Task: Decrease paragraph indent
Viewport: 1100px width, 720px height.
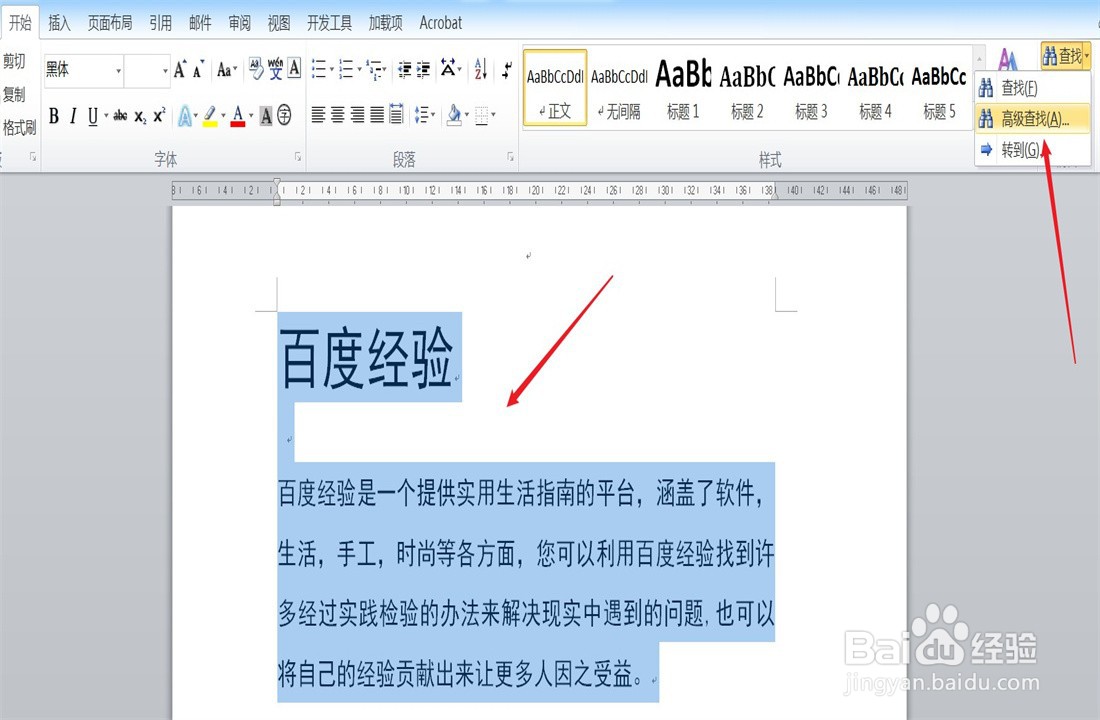Action: (404, 69)
